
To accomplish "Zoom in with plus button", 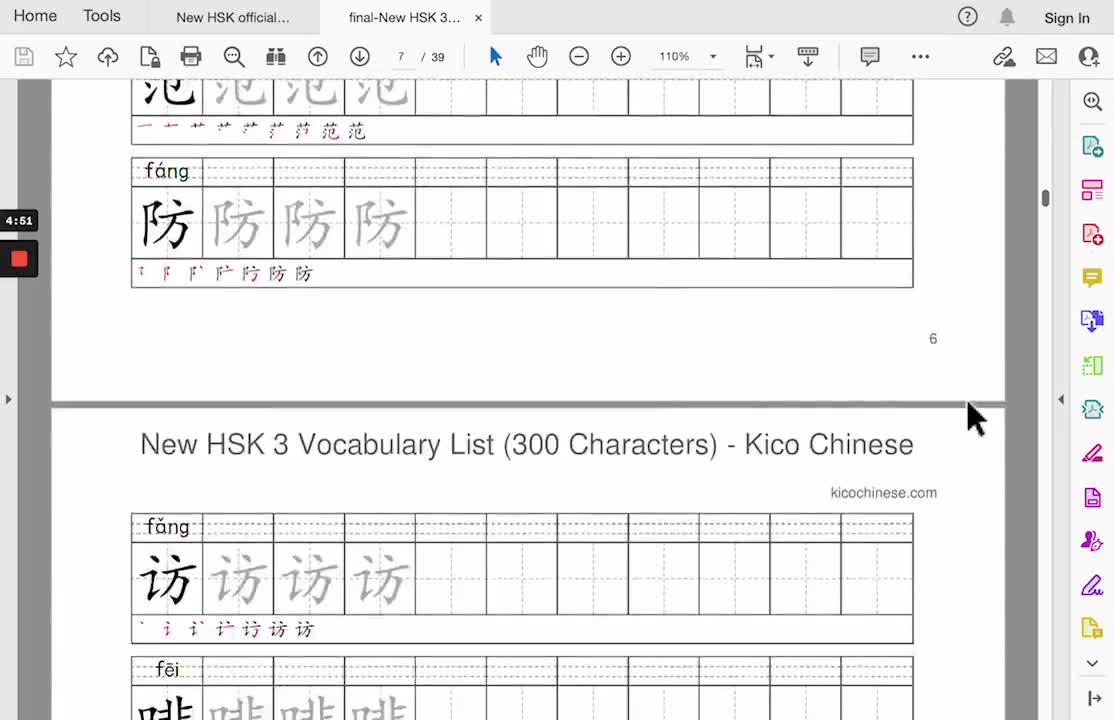I will pos(621,56).
